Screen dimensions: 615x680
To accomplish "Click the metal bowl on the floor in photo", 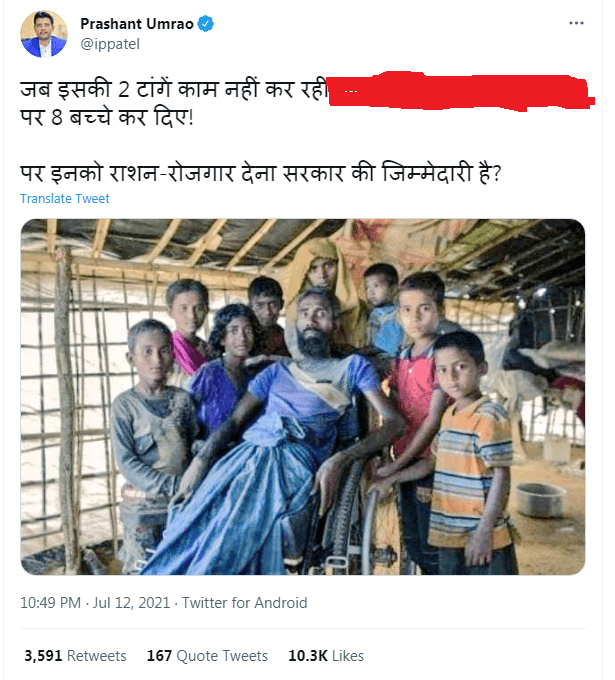I will click(x=540, y=500).
